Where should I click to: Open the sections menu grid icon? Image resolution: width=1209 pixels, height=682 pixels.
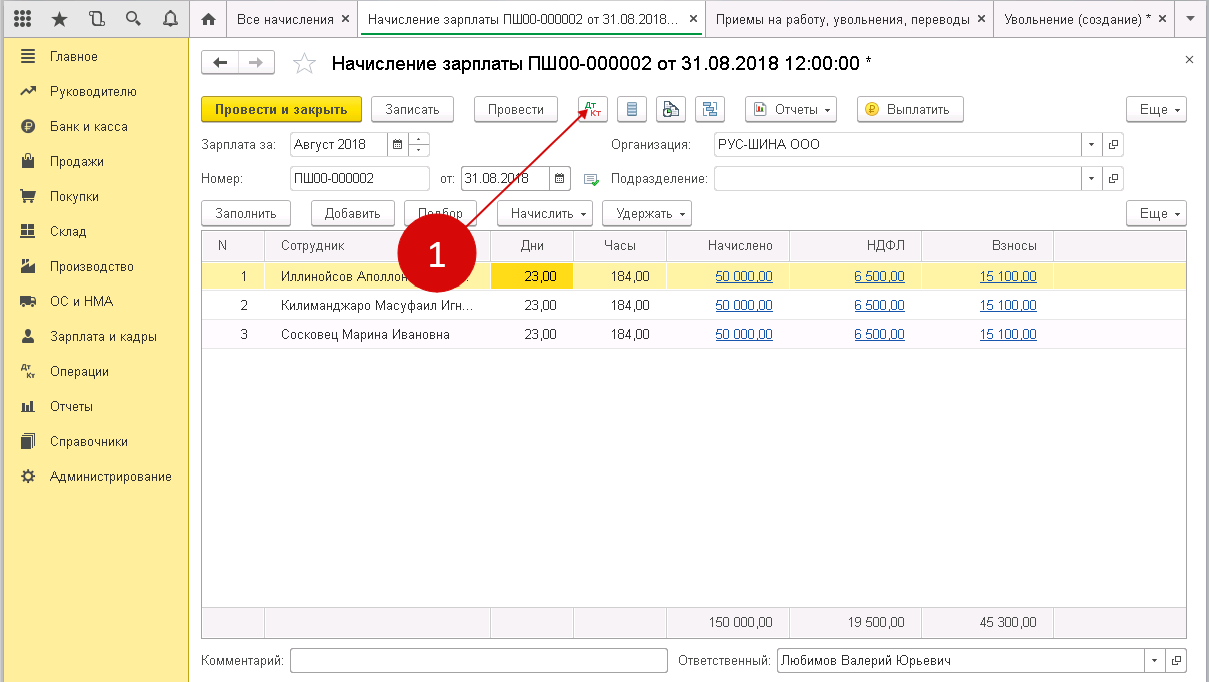pos(22,19)
